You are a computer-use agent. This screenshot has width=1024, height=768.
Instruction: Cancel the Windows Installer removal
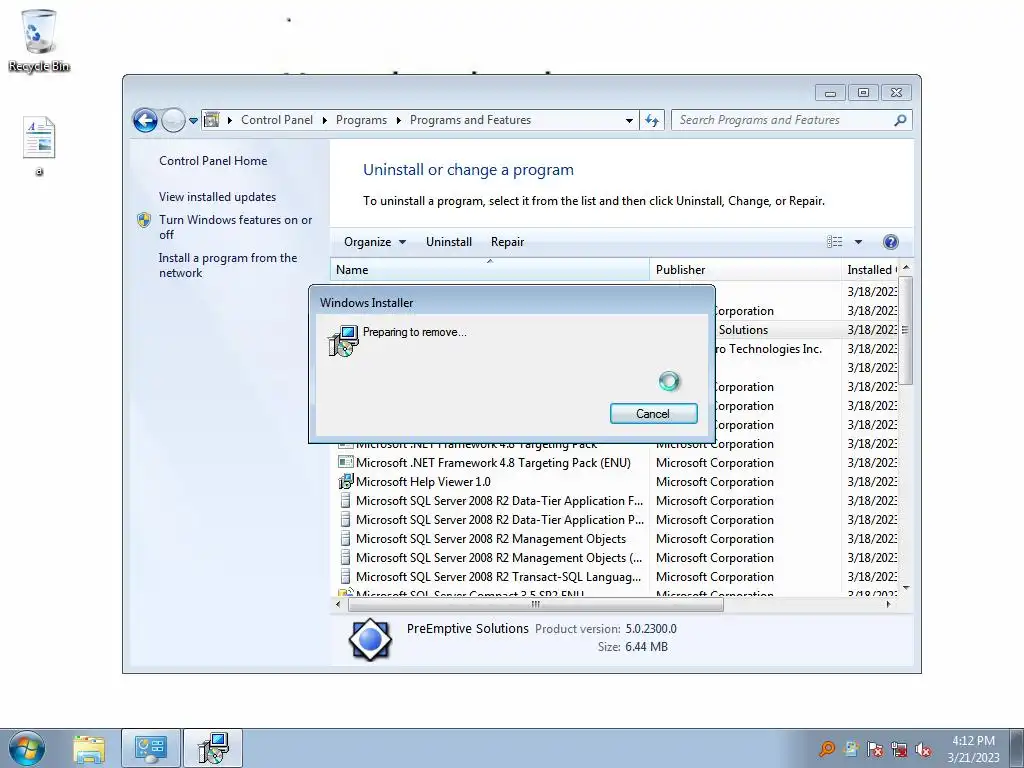[x=653, y=413]
